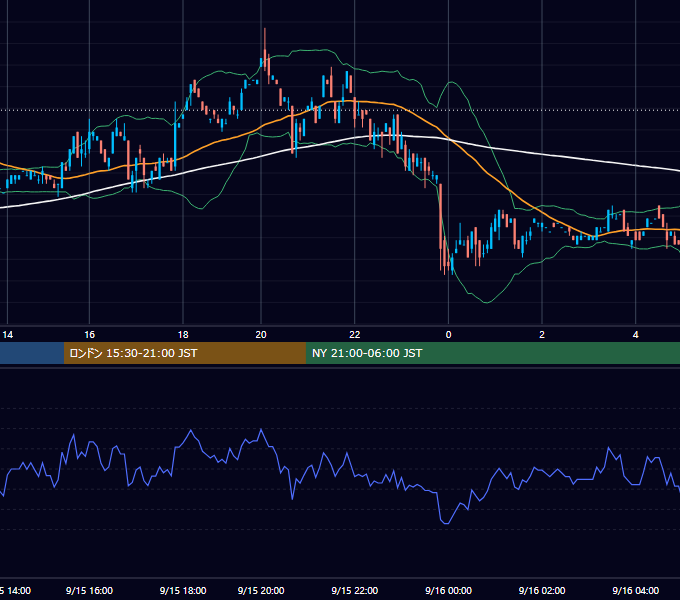Click the 9/16 02:00 time label

[542, 590]
